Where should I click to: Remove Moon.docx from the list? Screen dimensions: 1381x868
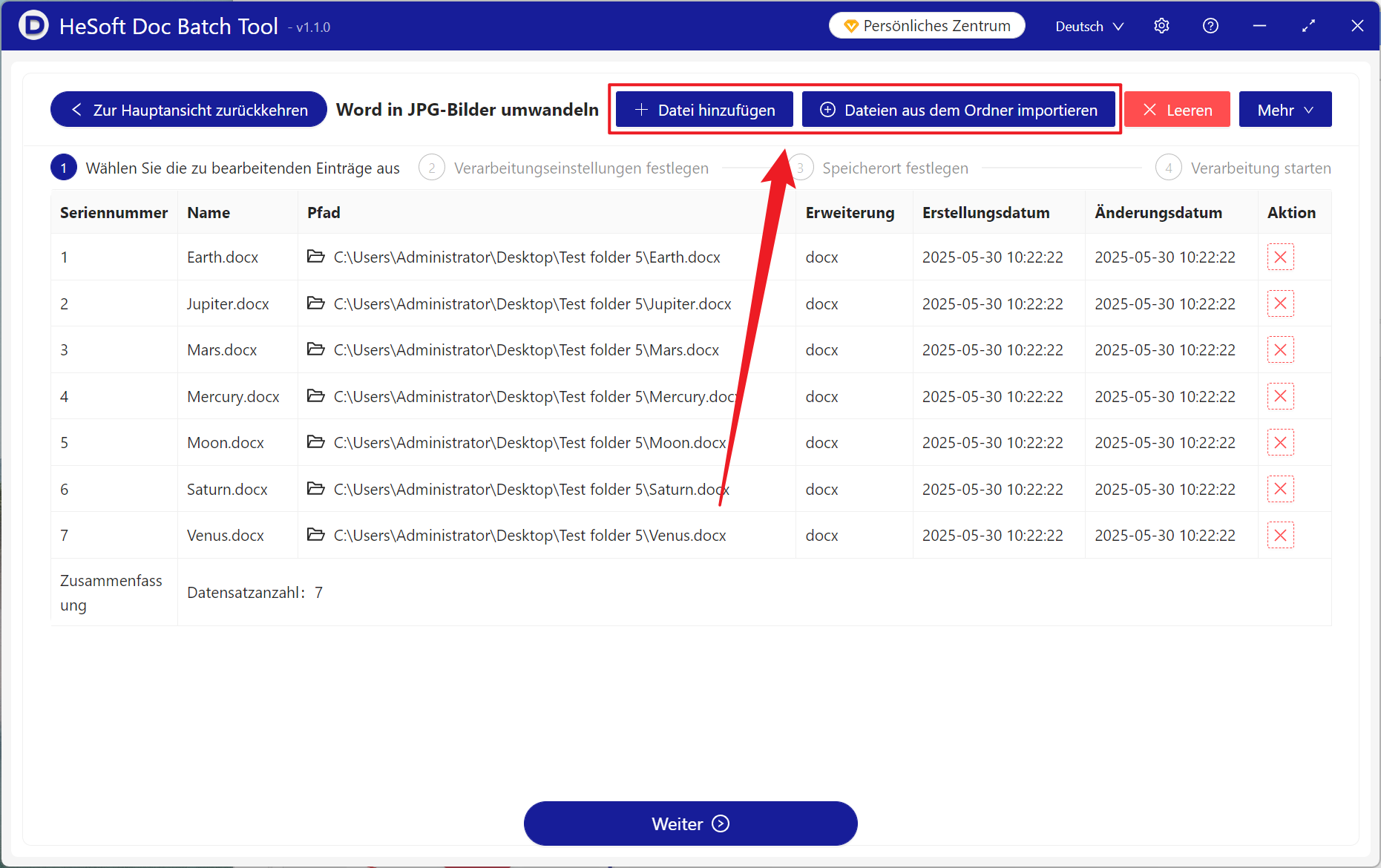(x=1280, y=443)
